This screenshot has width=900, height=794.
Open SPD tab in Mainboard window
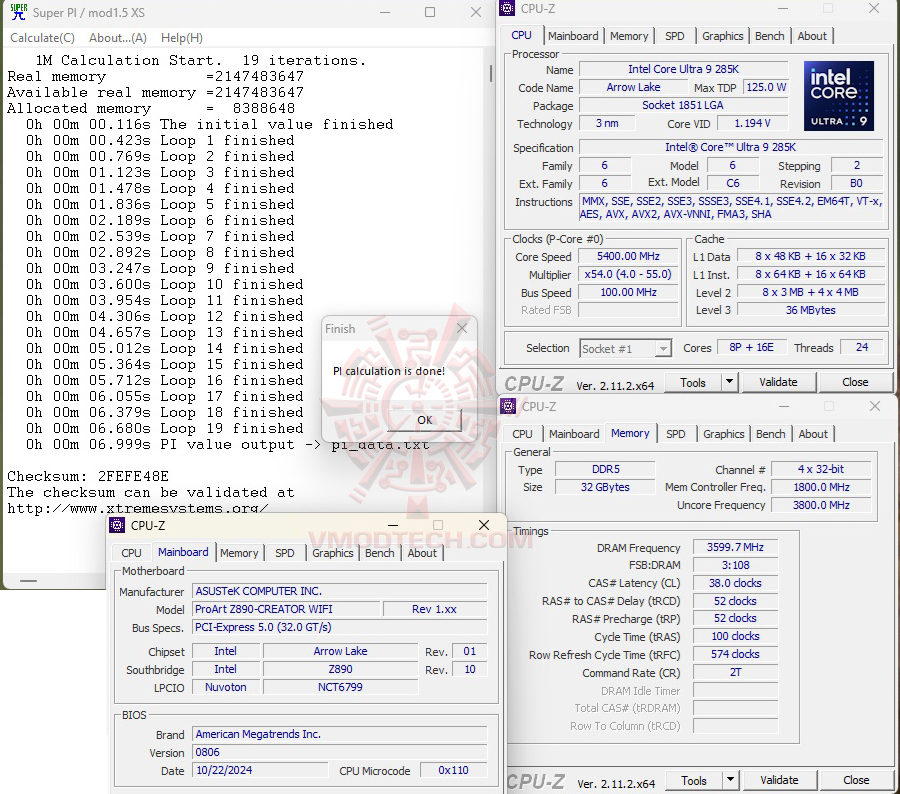285,553
